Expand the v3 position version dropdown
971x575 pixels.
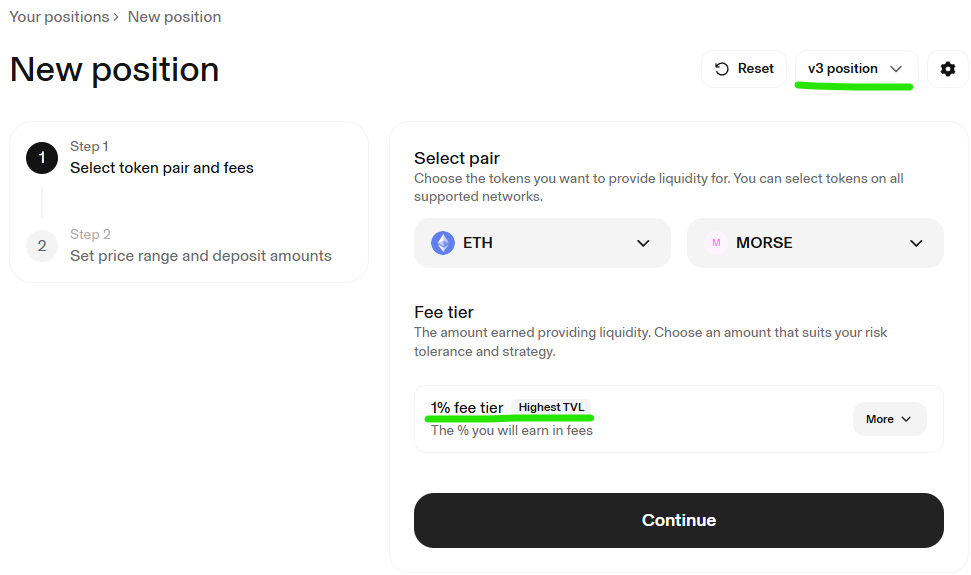pyautogui.click(x=856, y=69)
